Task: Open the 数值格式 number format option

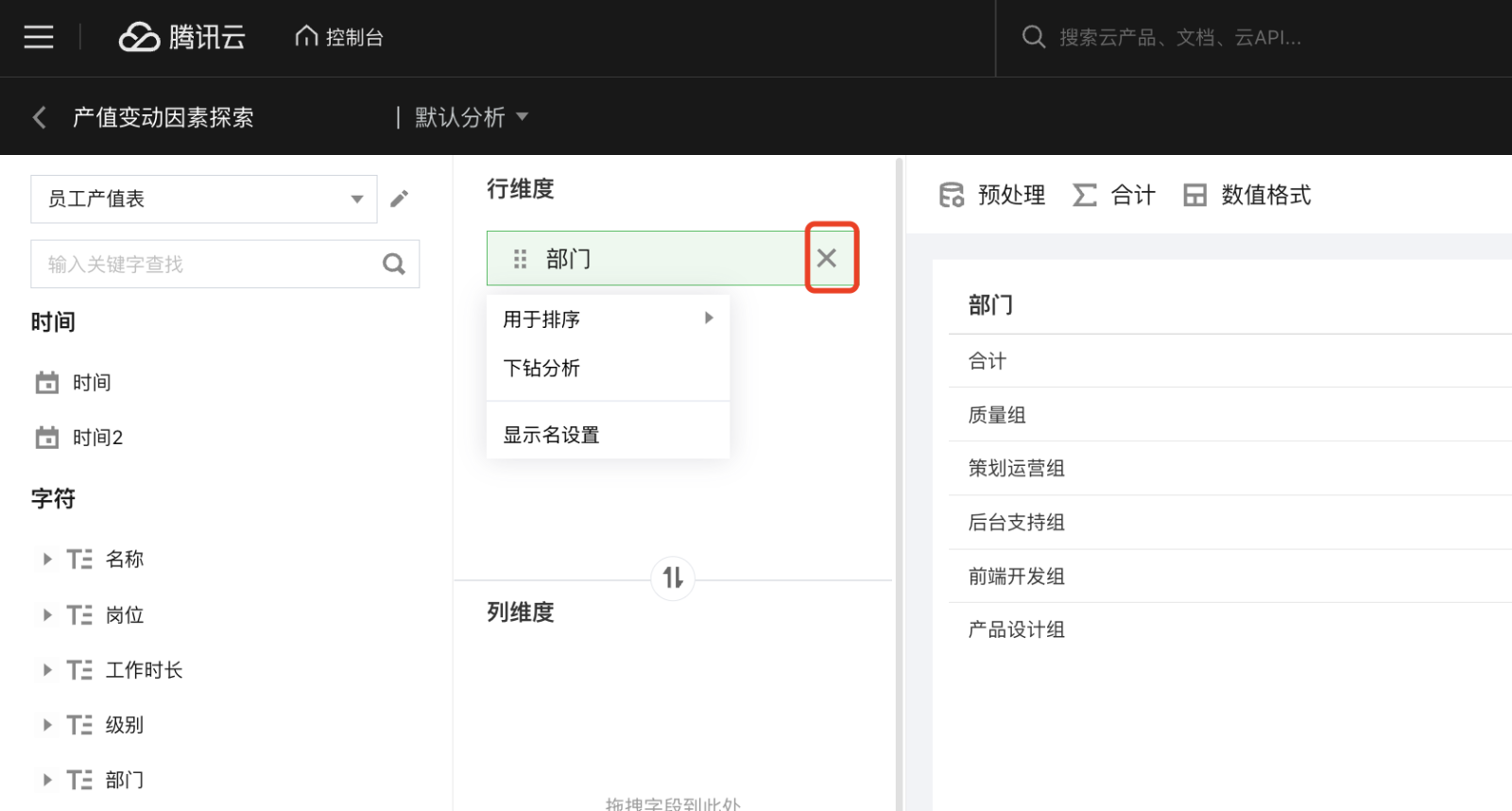Action: click(1247, 195)
